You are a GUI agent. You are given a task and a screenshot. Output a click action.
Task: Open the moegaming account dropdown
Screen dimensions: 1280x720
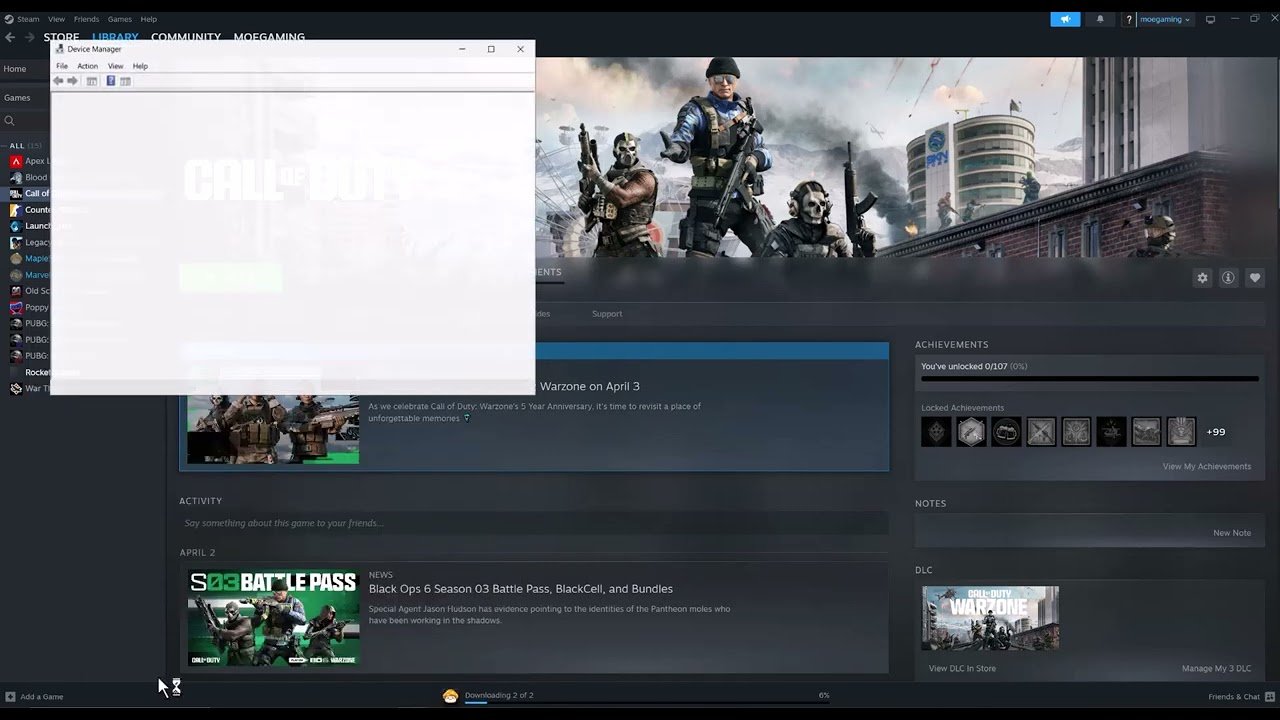pos(1164,19)
